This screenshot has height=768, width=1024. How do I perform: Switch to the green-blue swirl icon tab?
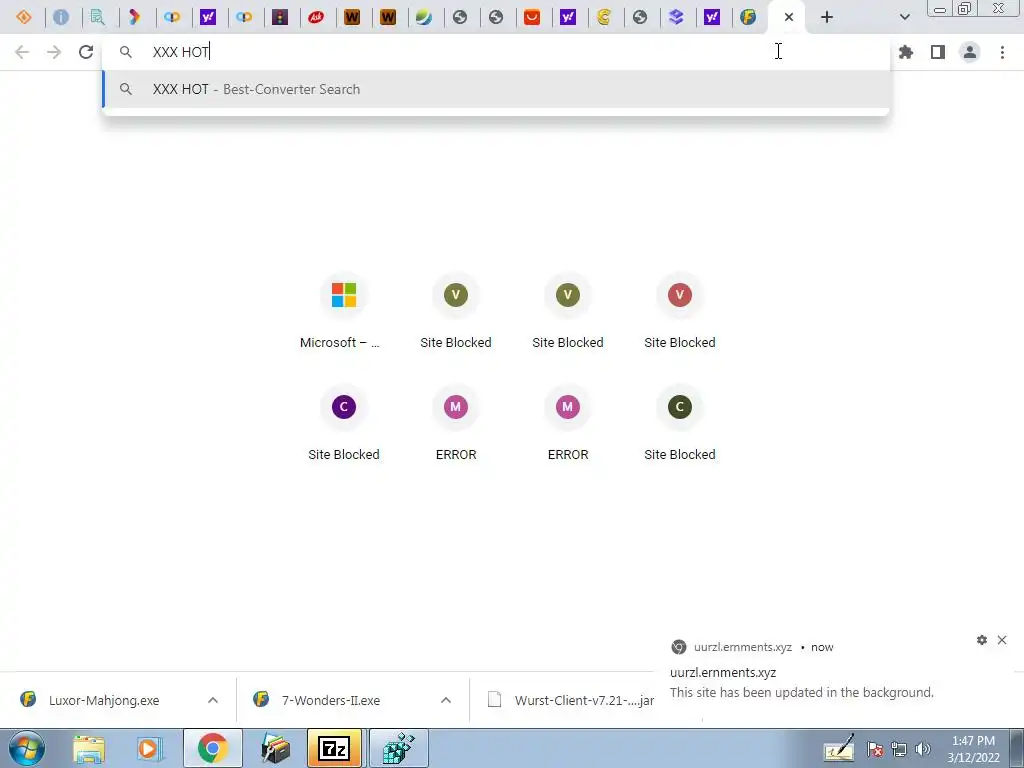424,17
